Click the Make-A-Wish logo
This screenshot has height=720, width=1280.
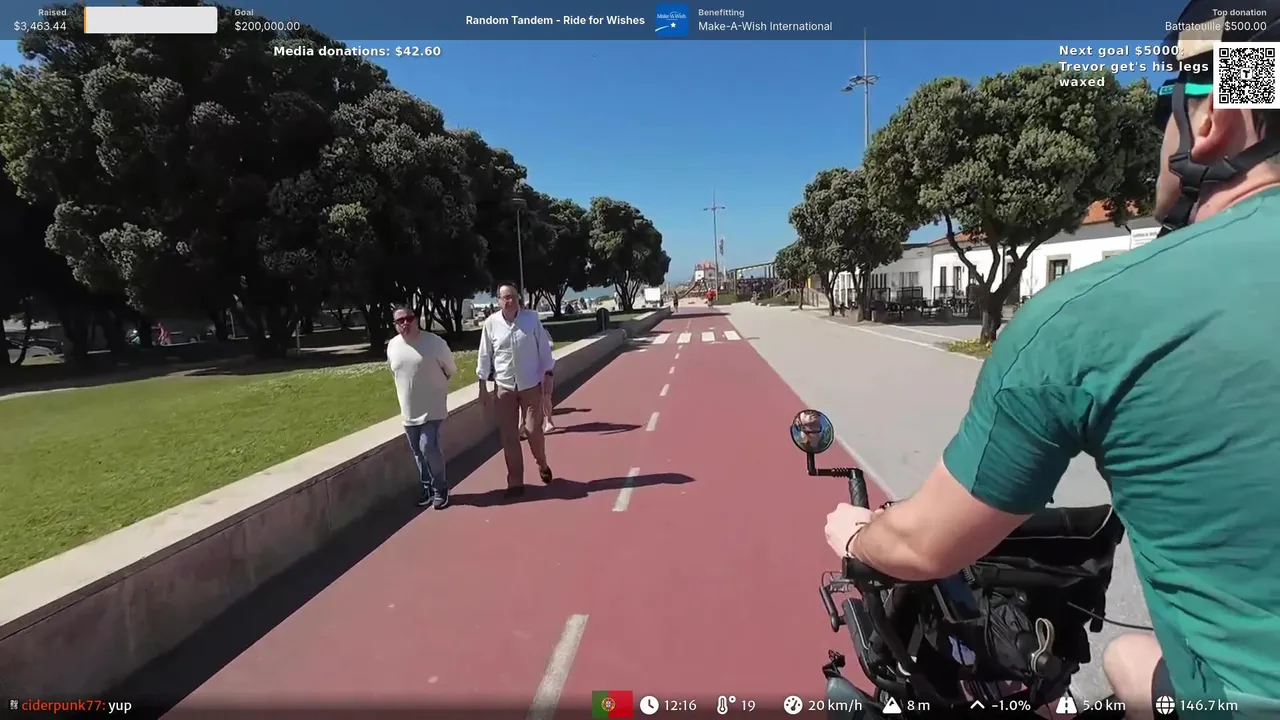(672, 20)
